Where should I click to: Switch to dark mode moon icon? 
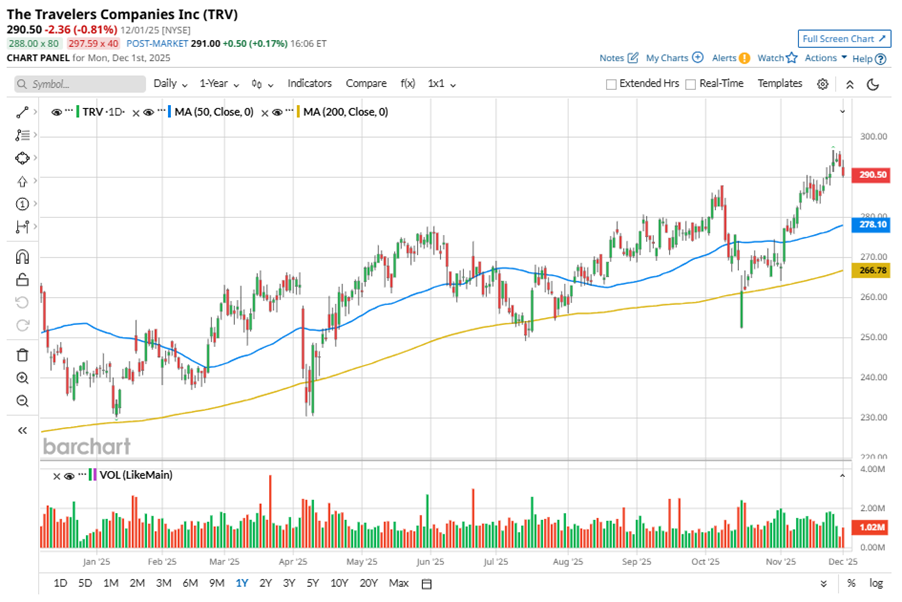pos(873,84)
